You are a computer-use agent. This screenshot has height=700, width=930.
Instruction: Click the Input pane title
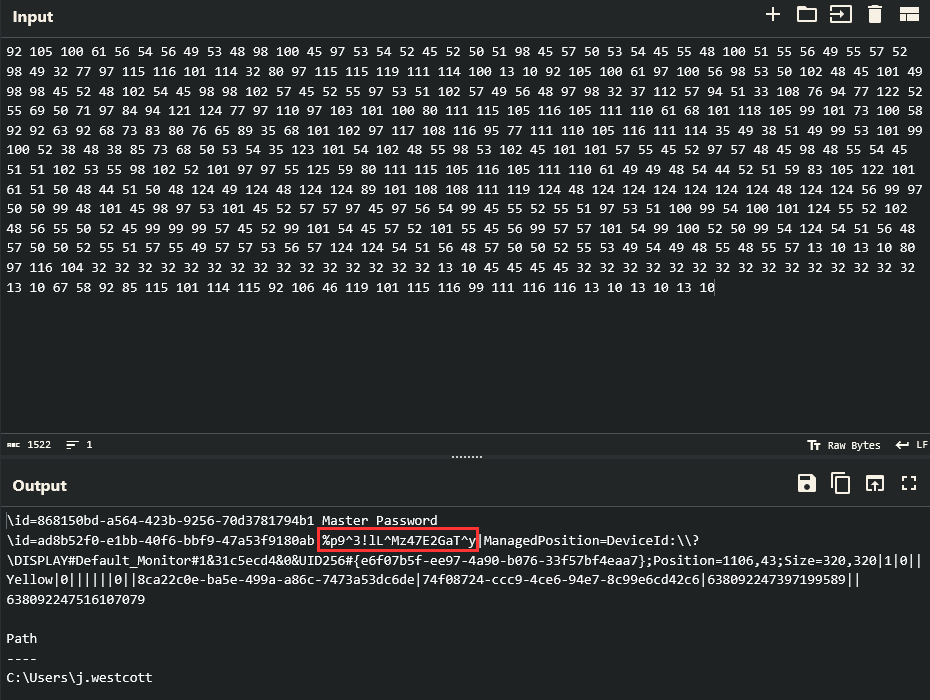click(33, 17)
